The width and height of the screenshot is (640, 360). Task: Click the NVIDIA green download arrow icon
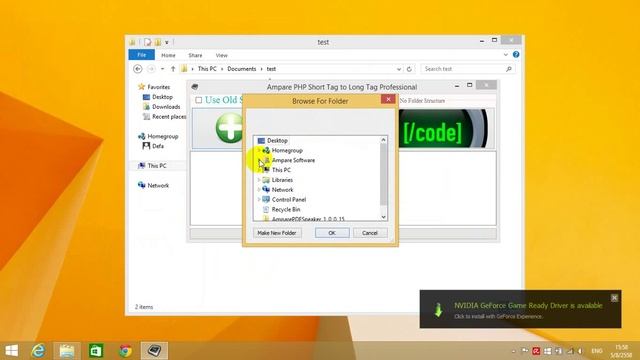point(438,310)
